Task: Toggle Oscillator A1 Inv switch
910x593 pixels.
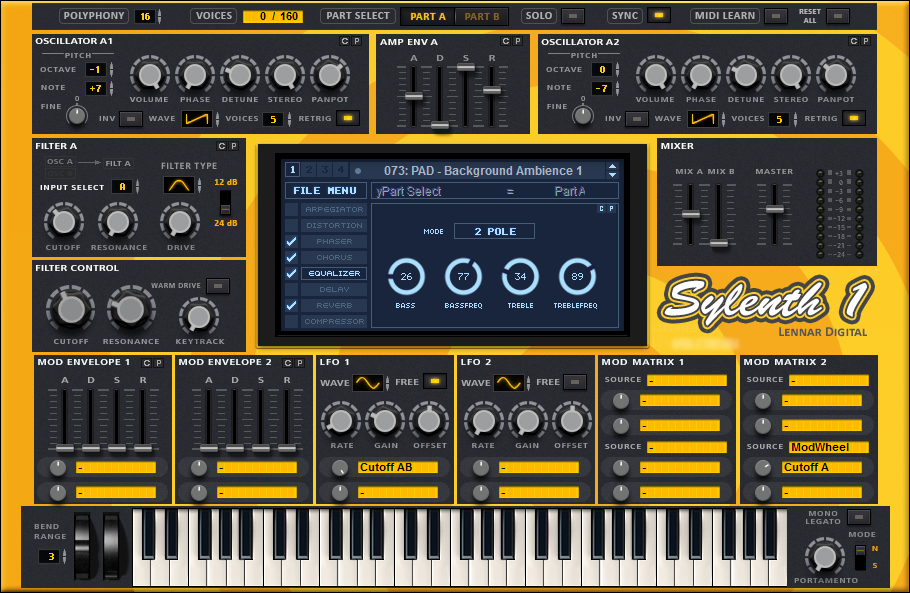Action: click(x=131, y=119)
